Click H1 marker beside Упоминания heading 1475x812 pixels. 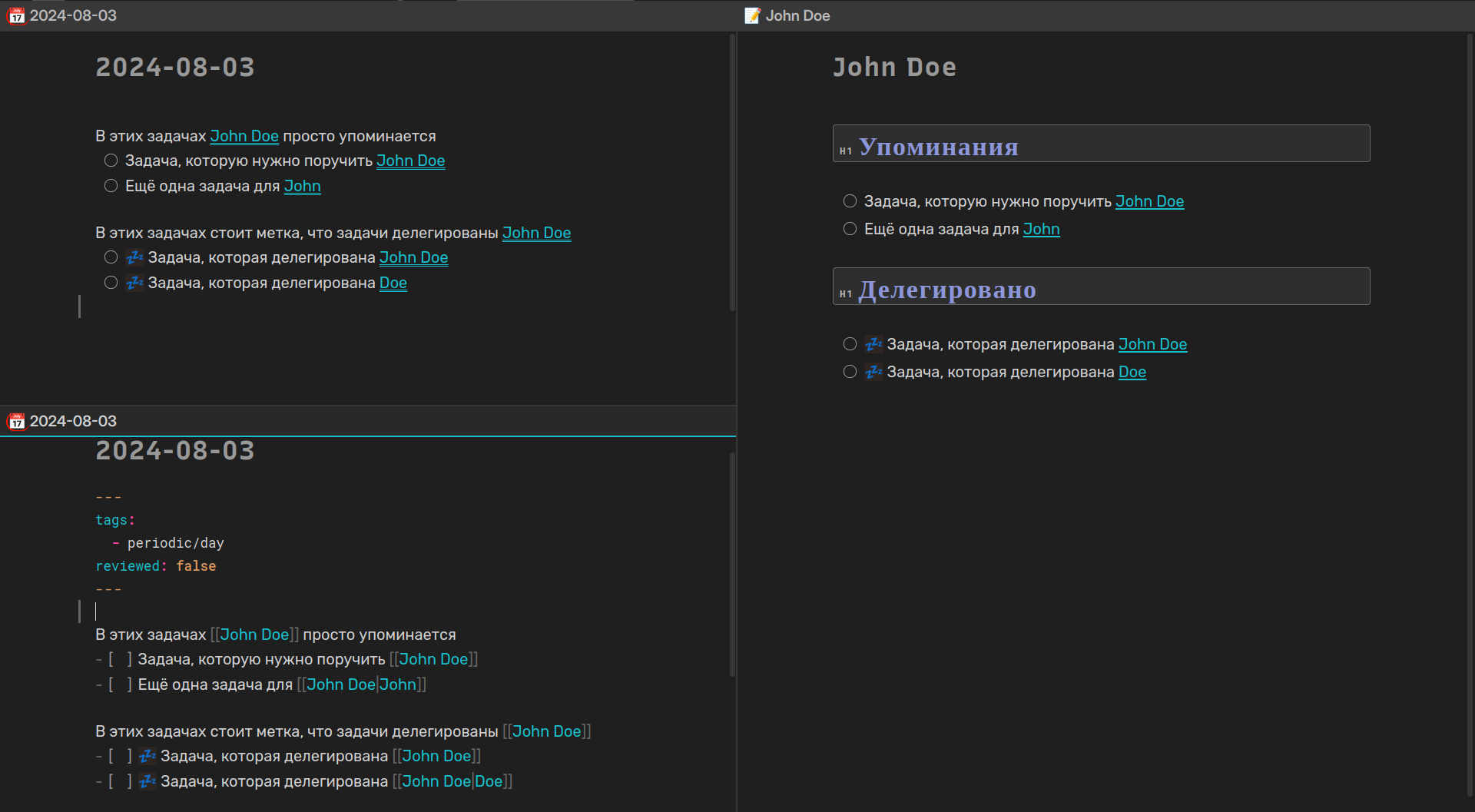846,151
